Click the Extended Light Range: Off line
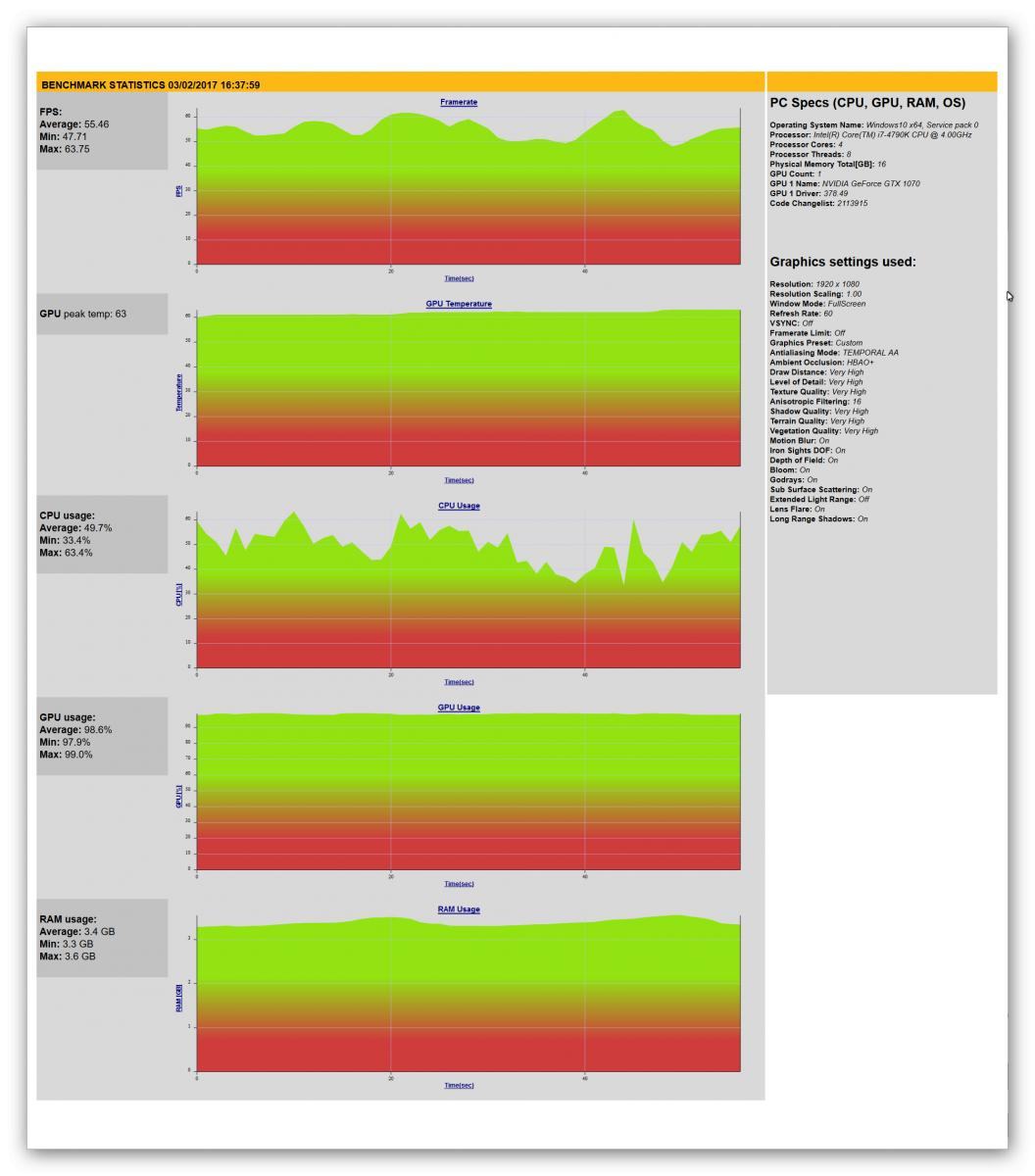 coord(820,500)
